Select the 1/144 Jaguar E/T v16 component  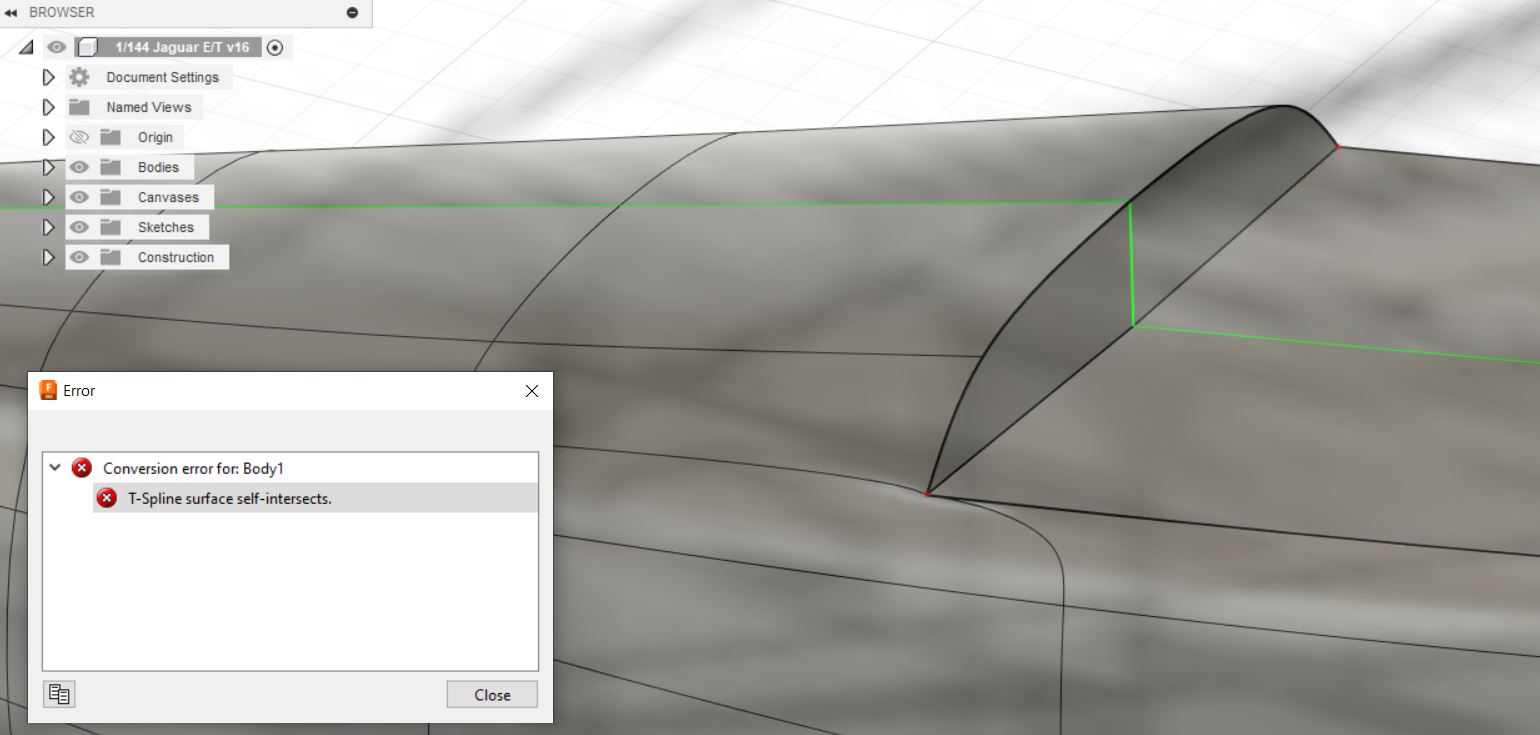point(178,46)
